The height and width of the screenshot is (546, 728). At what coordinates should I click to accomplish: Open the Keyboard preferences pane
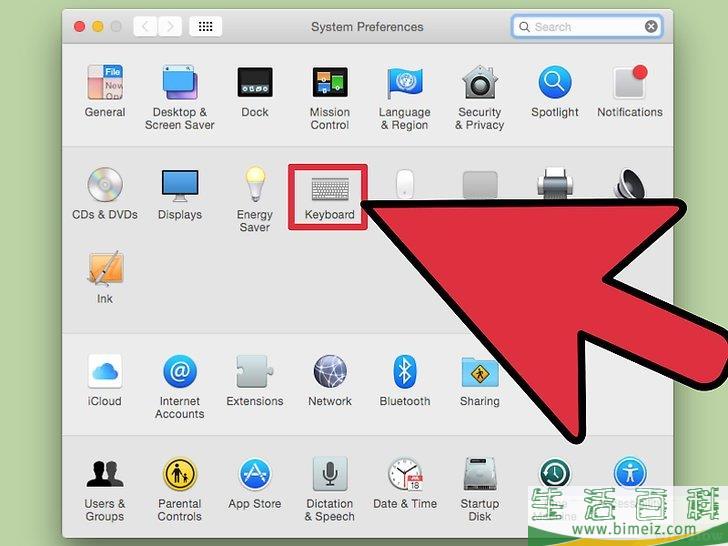(x=330, y=197)
